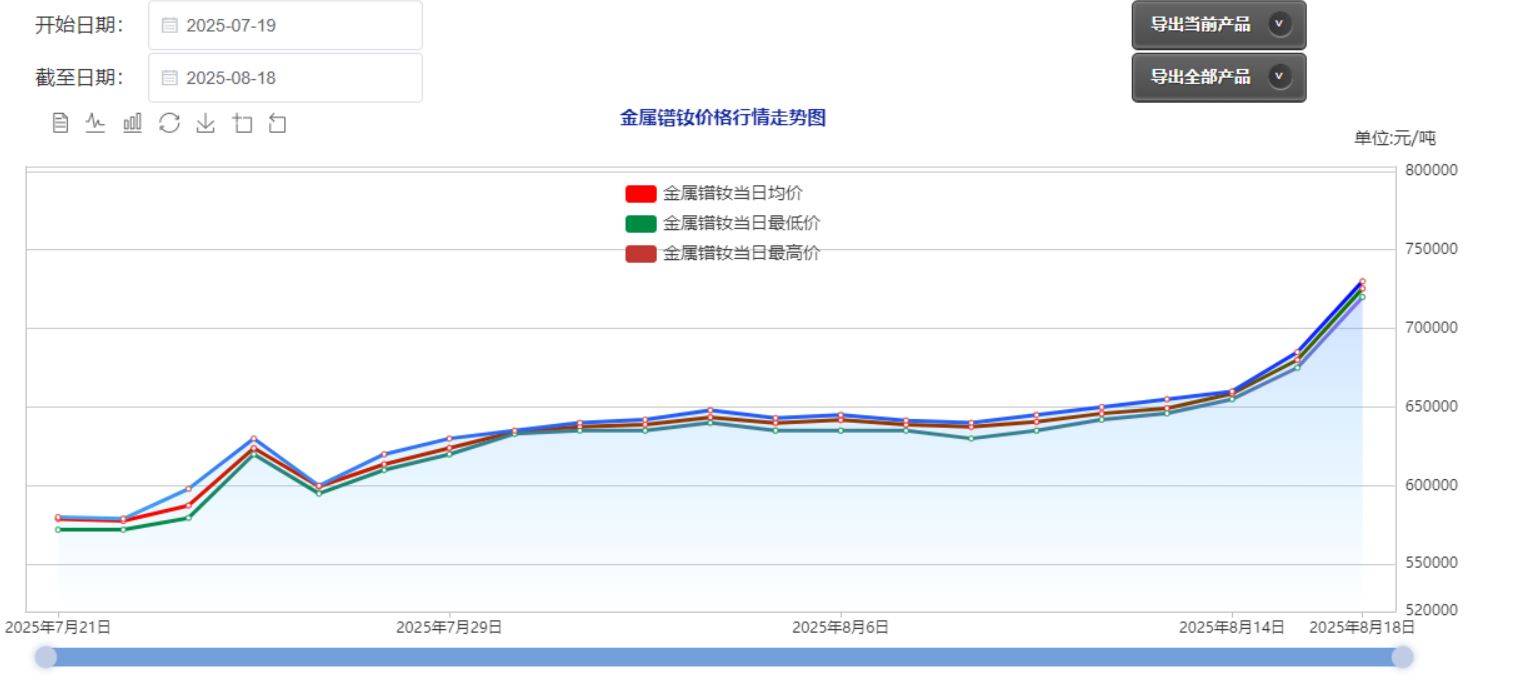The width and height of the screenshot is (1518, 688).
Task: Click calendar icon in 开始日期 field
Action: [169, 26]
